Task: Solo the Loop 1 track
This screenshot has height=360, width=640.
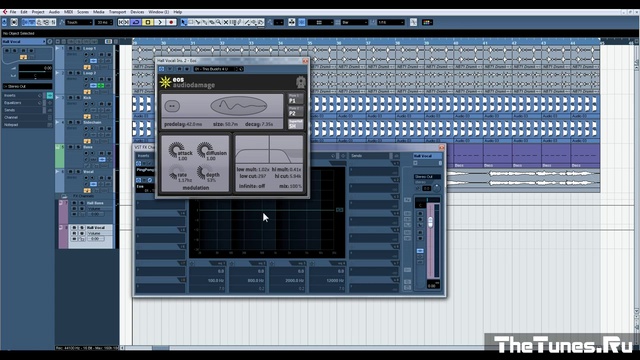Action: pos(78,48)
